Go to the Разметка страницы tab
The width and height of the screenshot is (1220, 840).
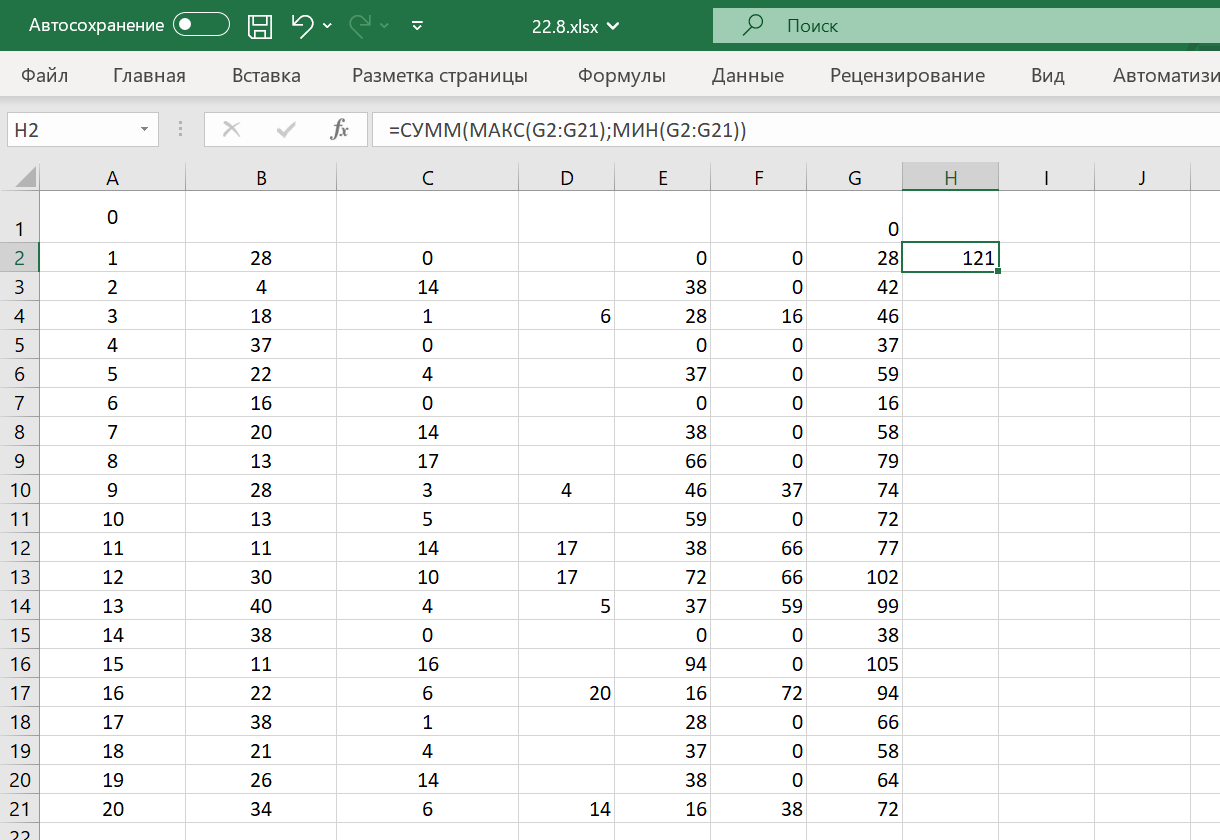(439, 75)
